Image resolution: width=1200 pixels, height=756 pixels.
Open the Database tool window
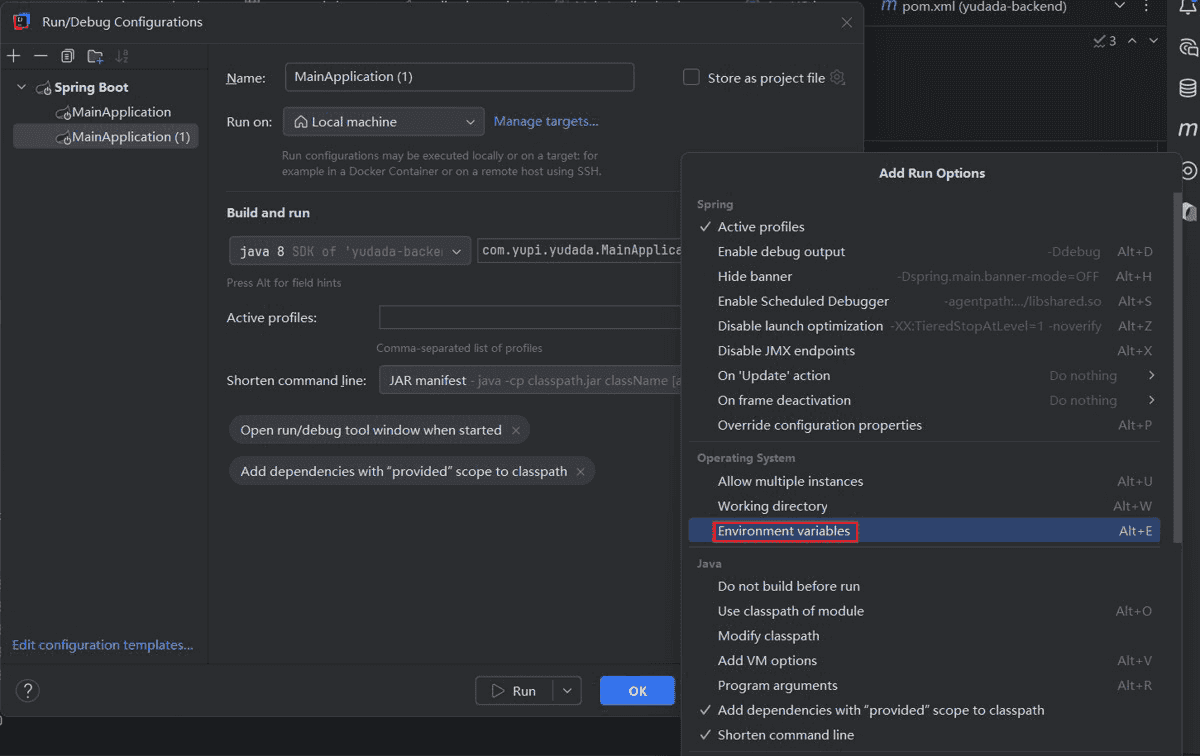(1188, 88)
